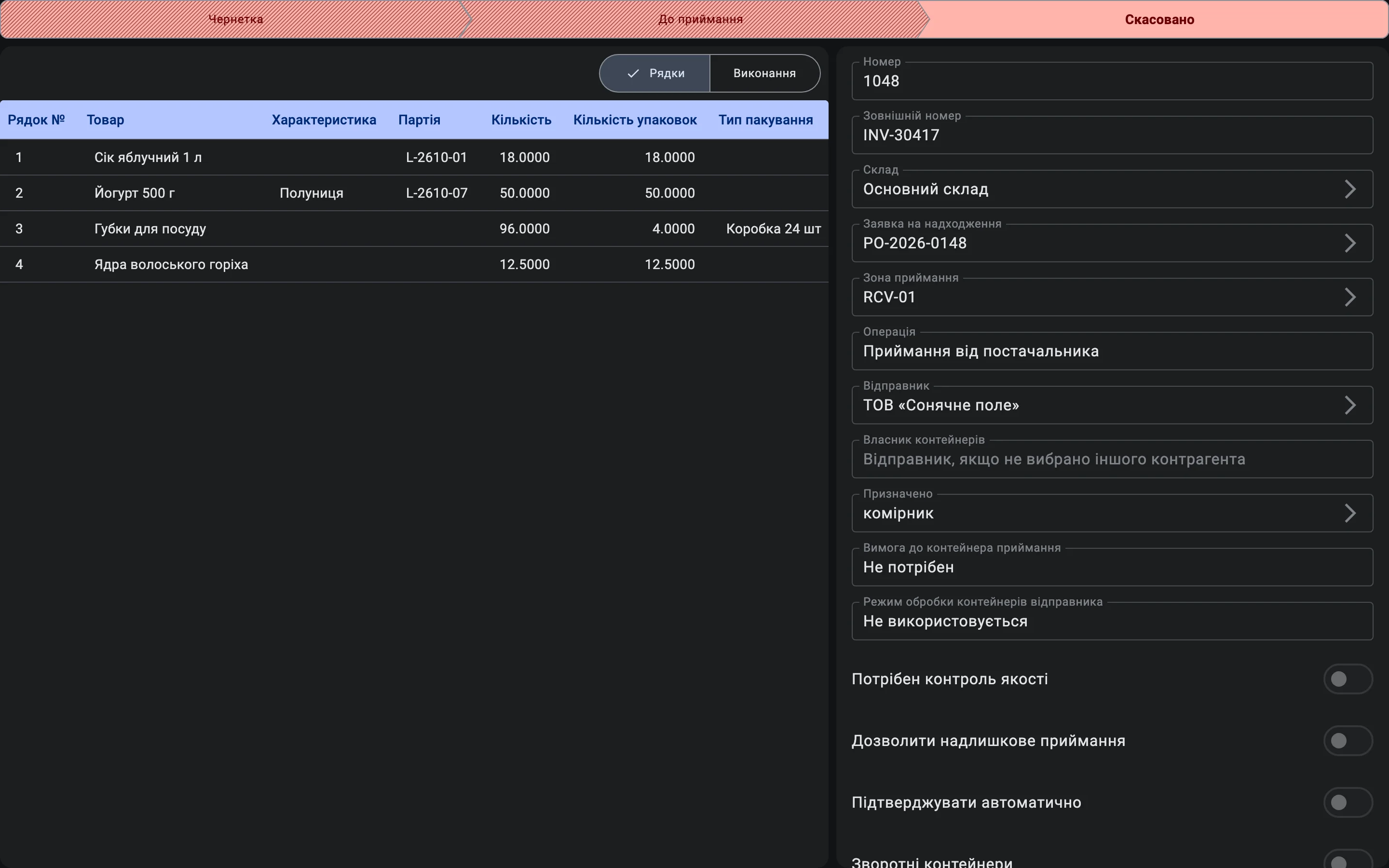Switch to the Виконання tab
The image size is (1389, 868).
pyautogui.click(x=764, y=73)
